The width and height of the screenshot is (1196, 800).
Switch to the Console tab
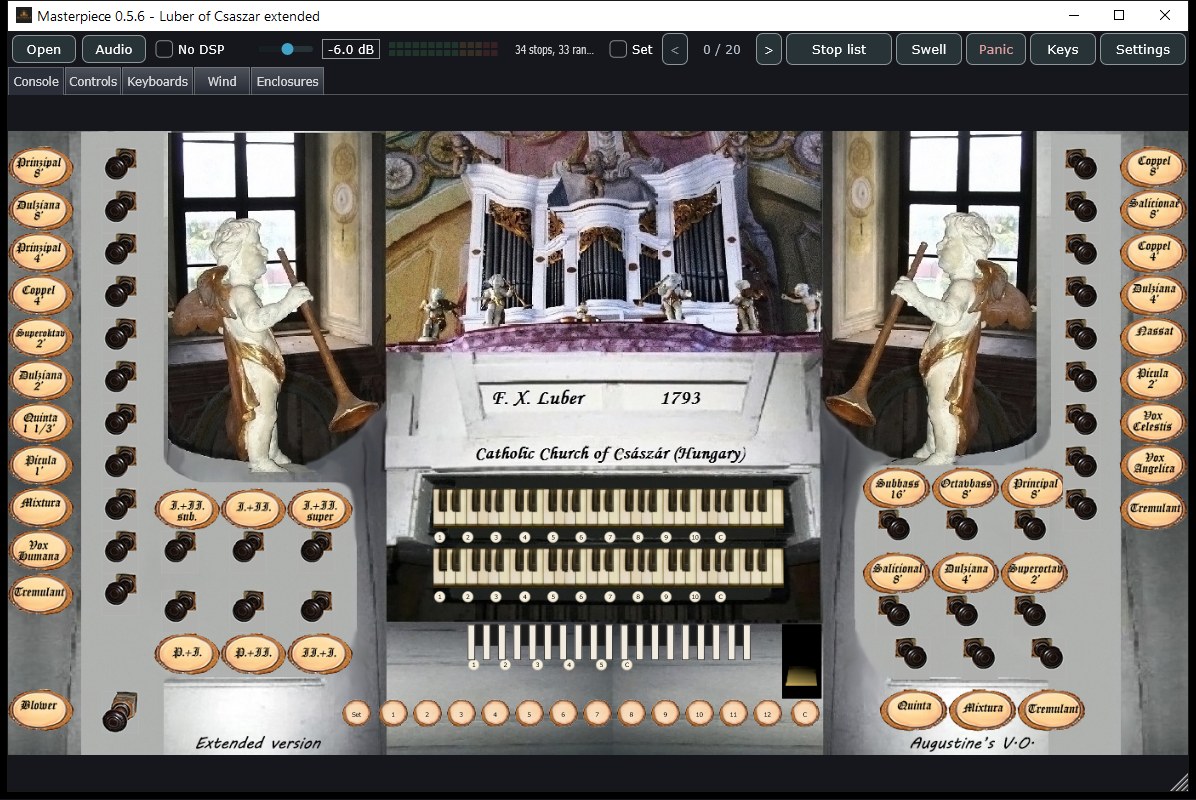36,81
